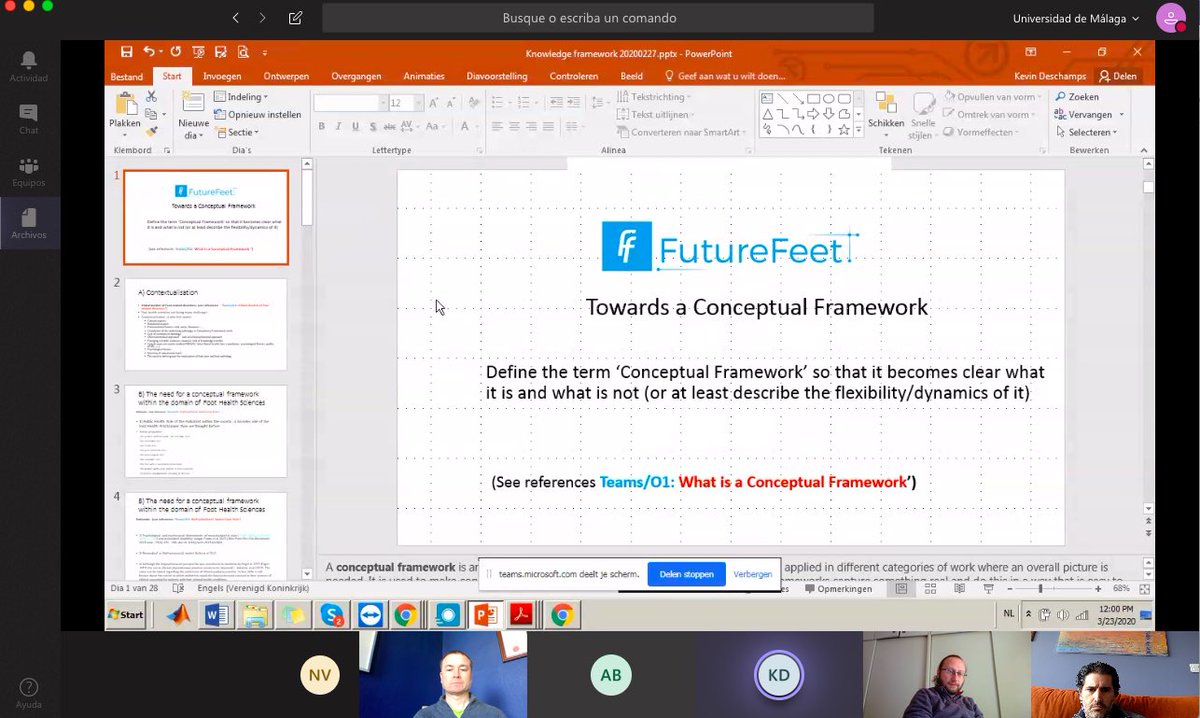
Task: Click 'Geef aan wat u wilt doen' box
Action: click(x=726, y=76)
